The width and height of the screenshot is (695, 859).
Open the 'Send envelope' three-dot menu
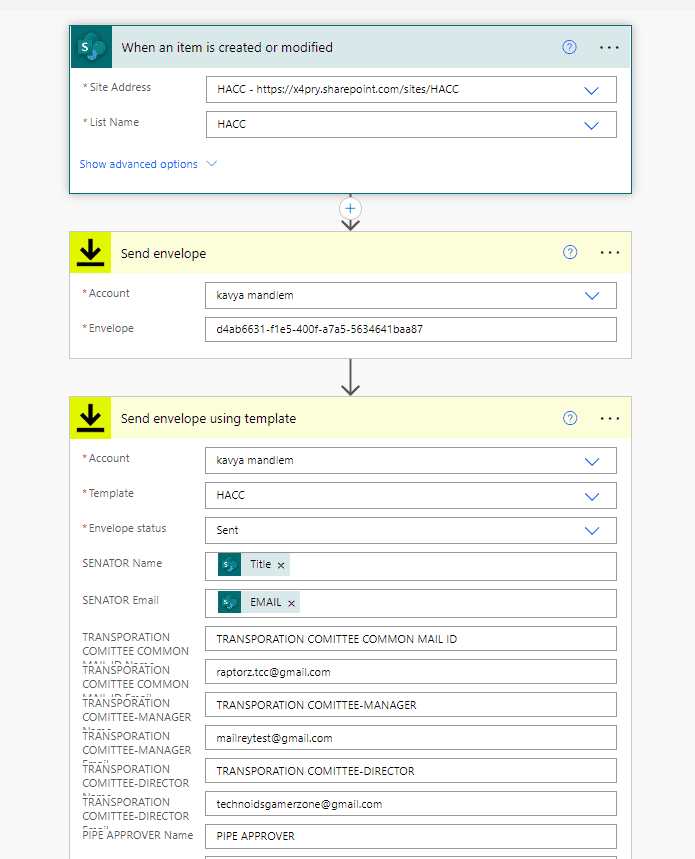tap(610, 253)
